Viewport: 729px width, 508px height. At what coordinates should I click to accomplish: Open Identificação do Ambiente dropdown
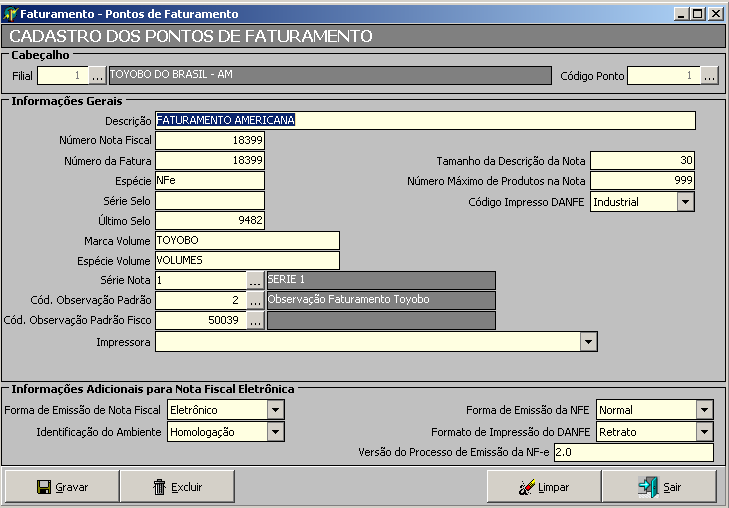(275, 432)
